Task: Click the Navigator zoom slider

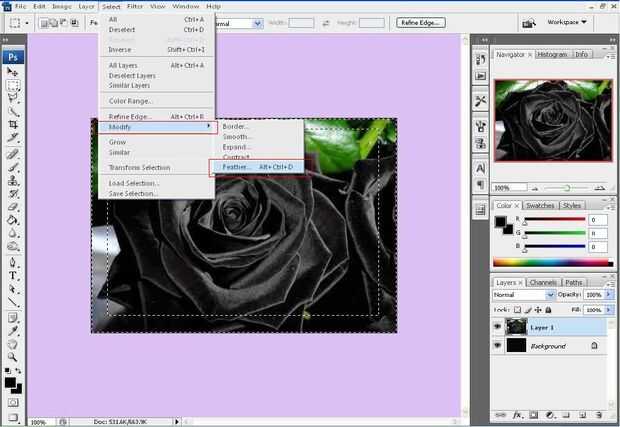Action: pyautogui.click(x=568, y=187)
